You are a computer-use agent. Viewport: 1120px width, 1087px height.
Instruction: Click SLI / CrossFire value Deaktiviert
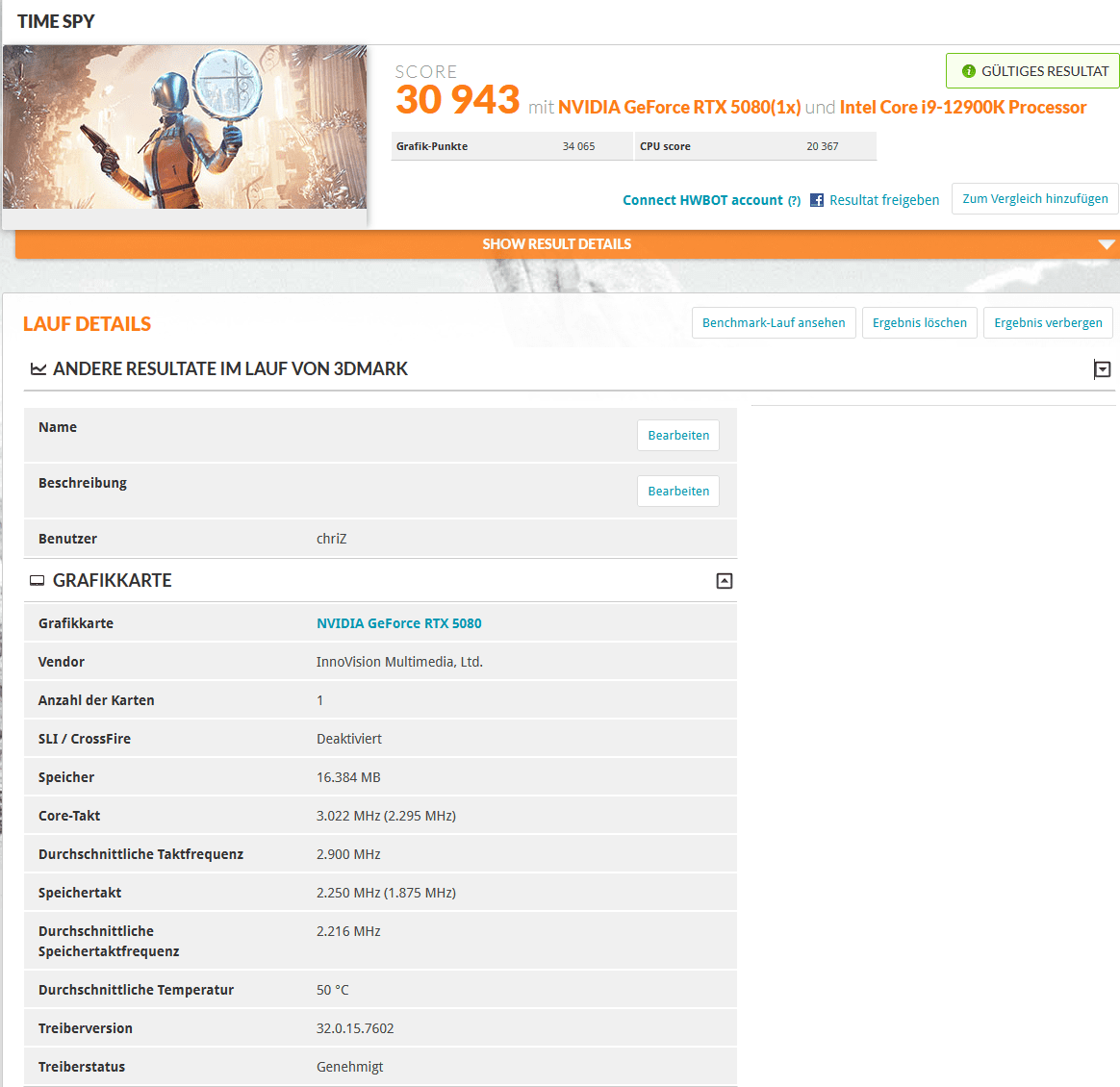(x=349, y=739)
